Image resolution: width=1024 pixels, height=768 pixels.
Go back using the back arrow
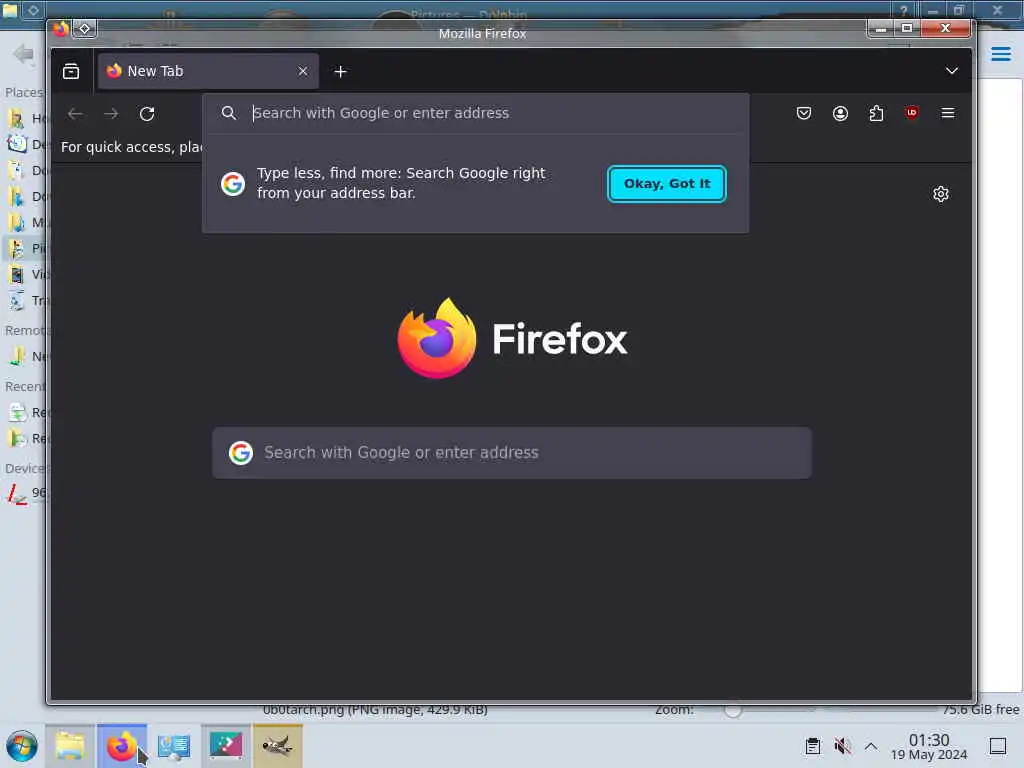coord(75,114)
